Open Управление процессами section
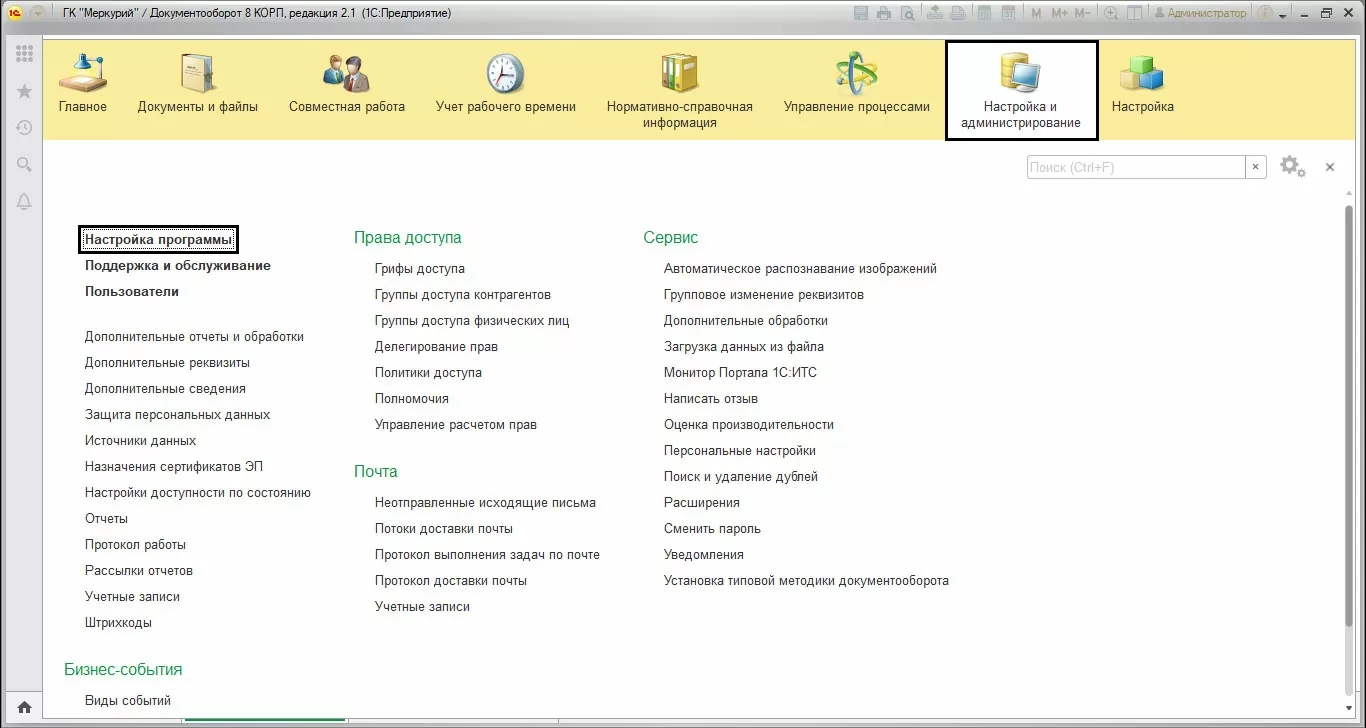 857,83
